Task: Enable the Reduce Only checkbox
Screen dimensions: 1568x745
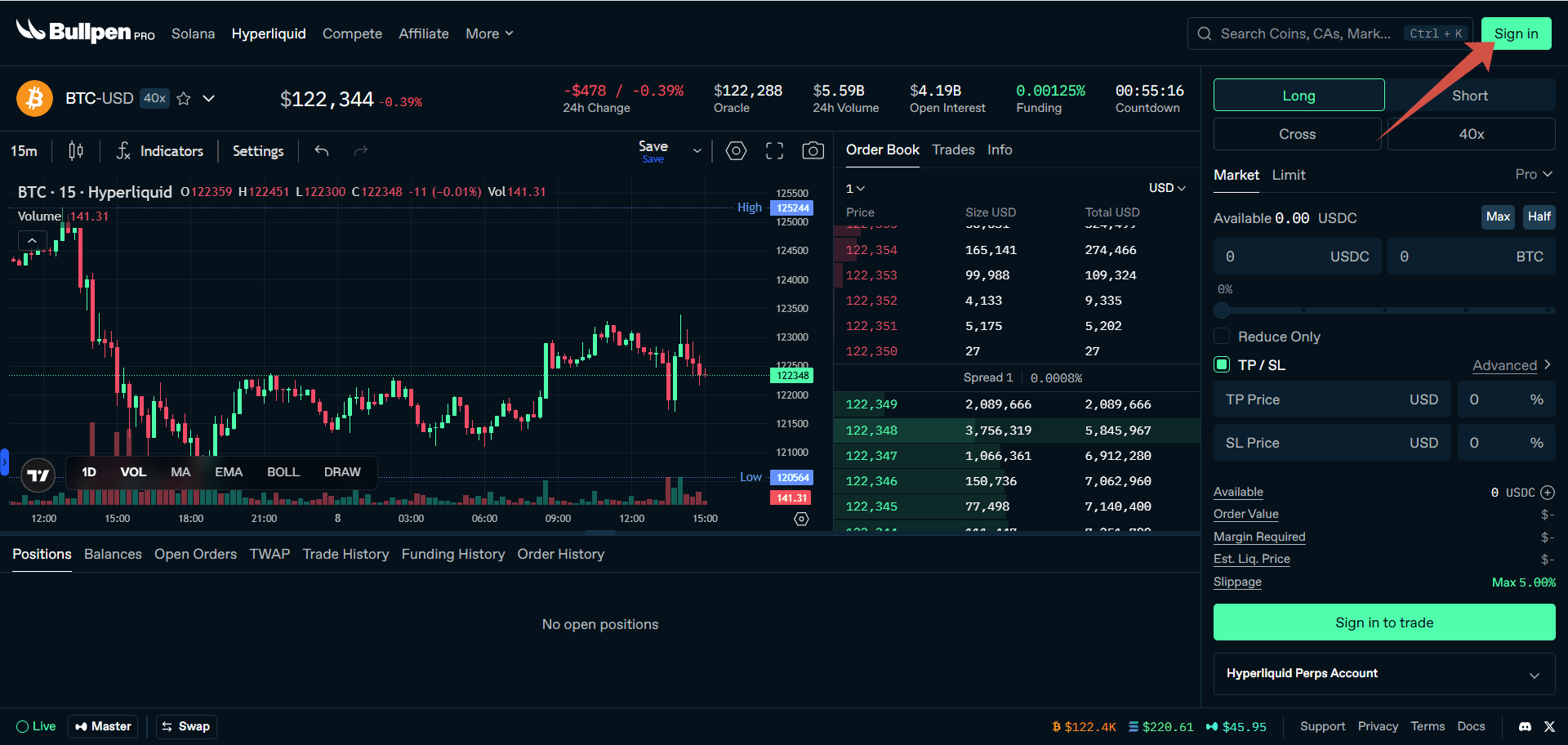Action: 1222,337
